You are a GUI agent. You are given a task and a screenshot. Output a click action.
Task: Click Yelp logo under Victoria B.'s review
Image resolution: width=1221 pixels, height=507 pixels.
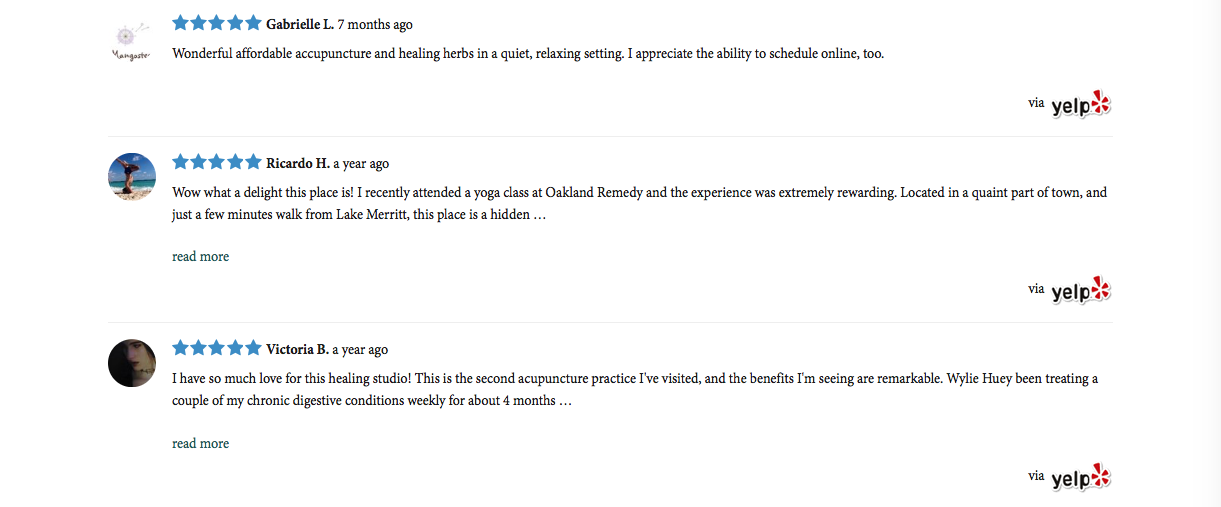click(1081, 477)
